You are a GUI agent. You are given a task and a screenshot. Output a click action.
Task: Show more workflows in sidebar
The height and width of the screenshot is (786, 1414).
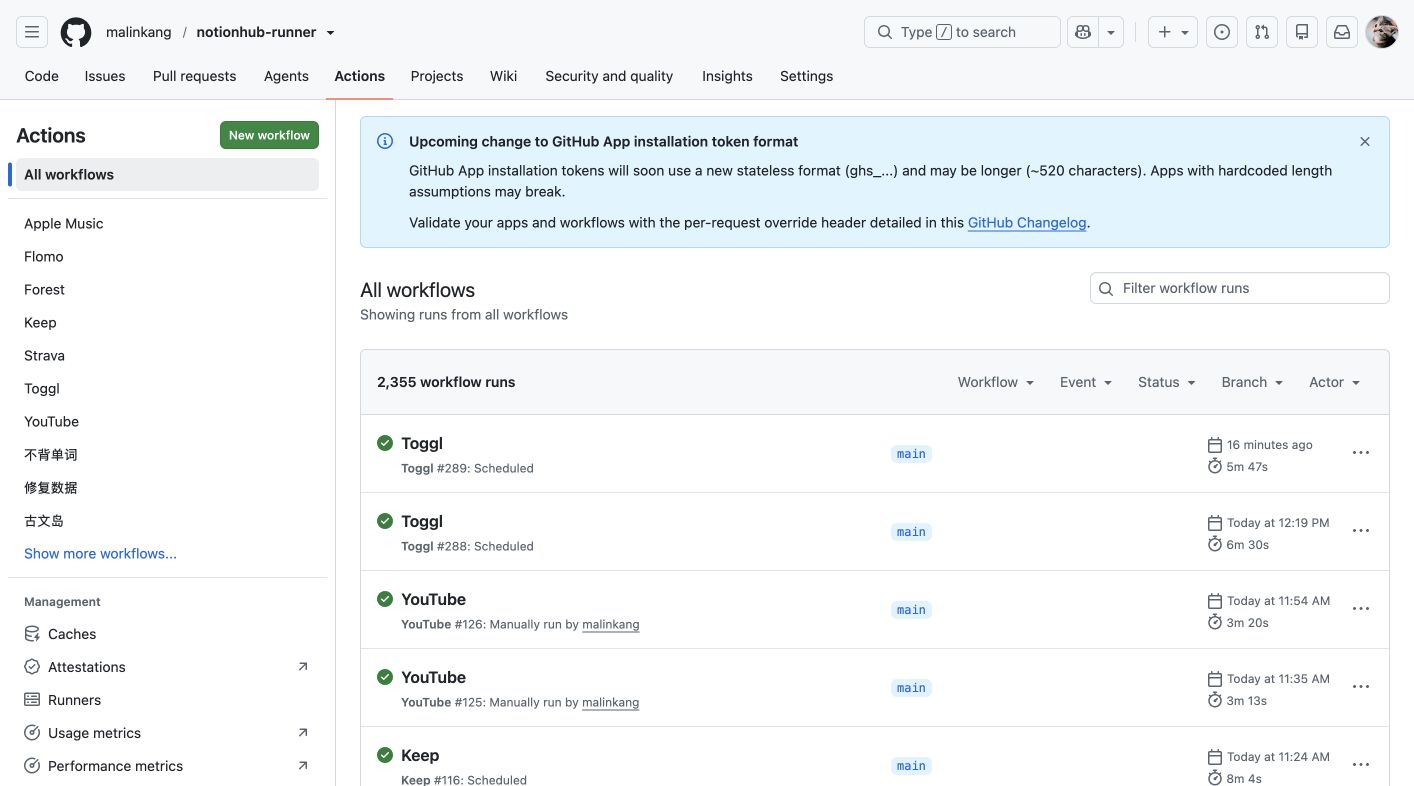pyautogui.click(x=100, y=554)
